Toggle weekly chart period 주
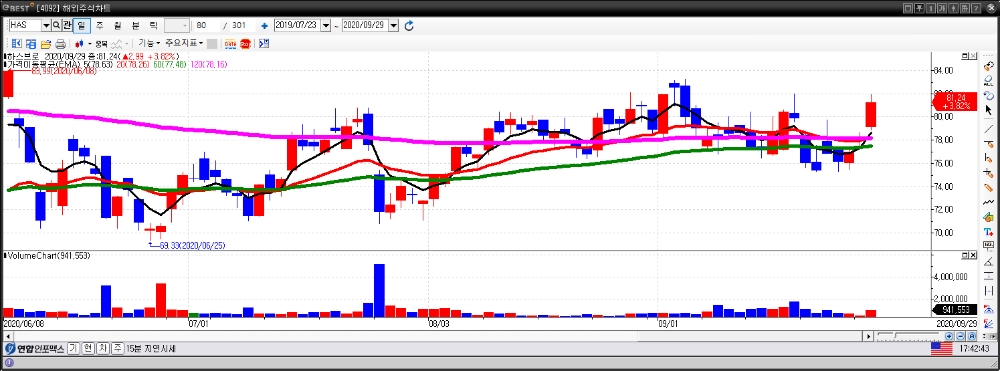The image size is (1000, 371). tap(99, 25)
